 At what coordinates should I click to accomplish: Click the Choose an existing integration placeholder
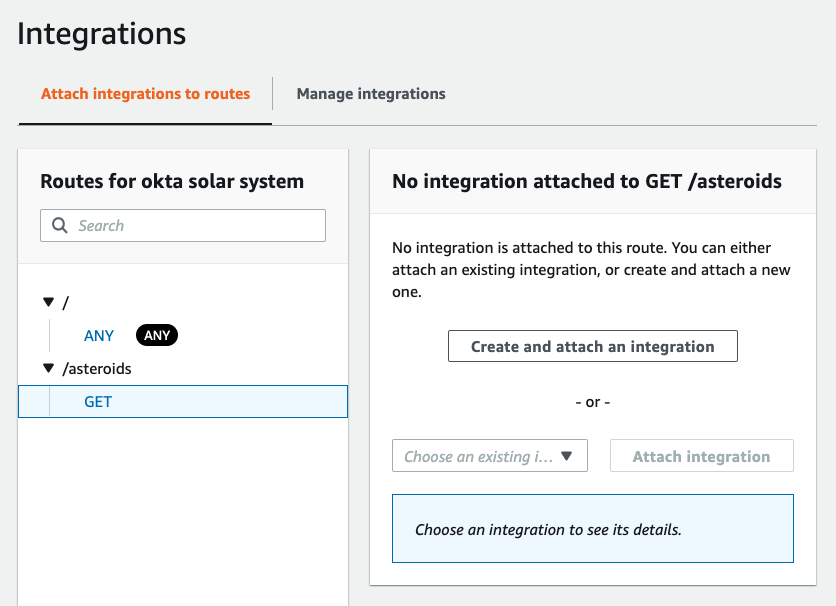[x=479, y=456]
